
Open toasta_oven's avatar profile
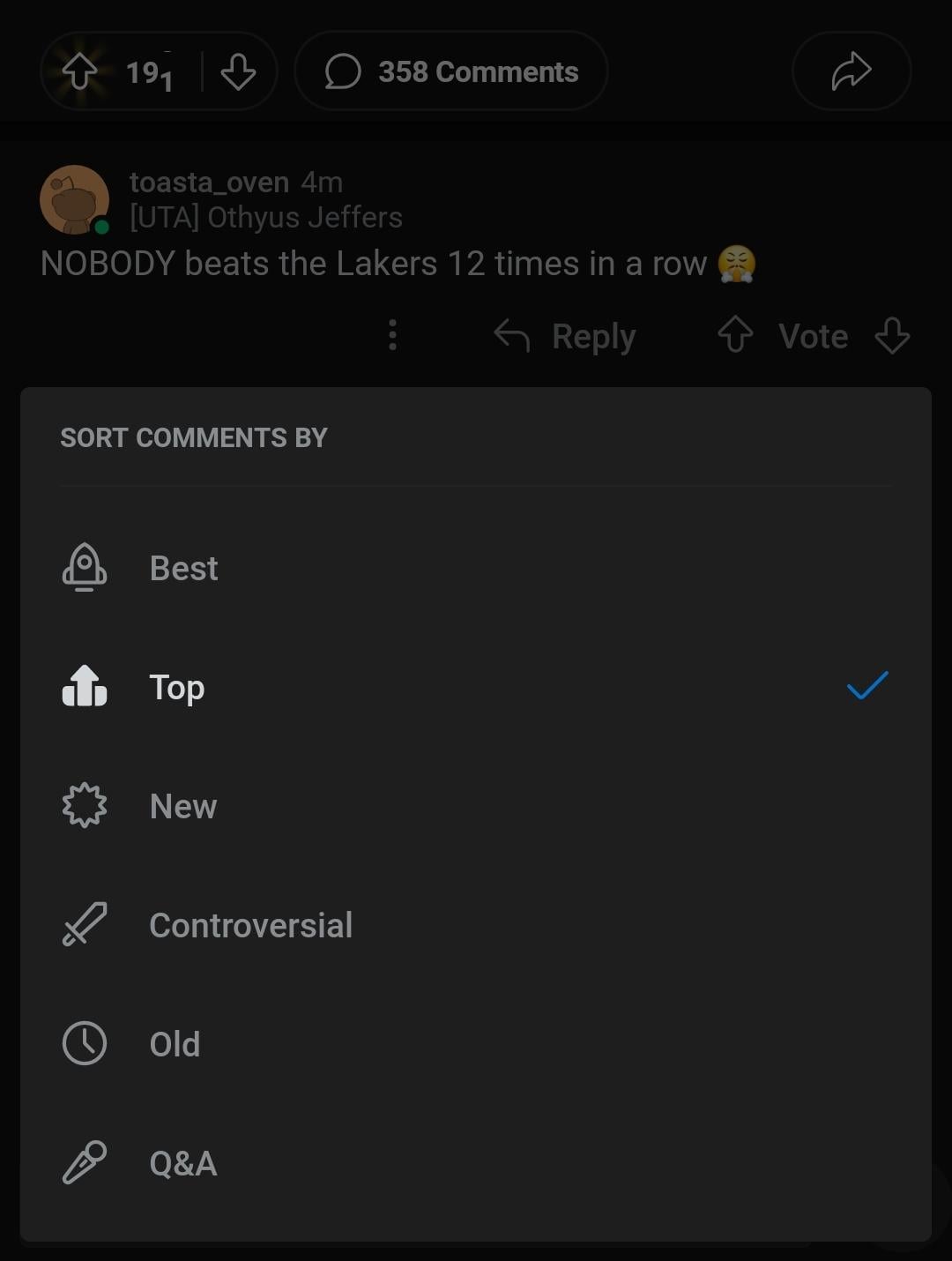click(74, 199)
